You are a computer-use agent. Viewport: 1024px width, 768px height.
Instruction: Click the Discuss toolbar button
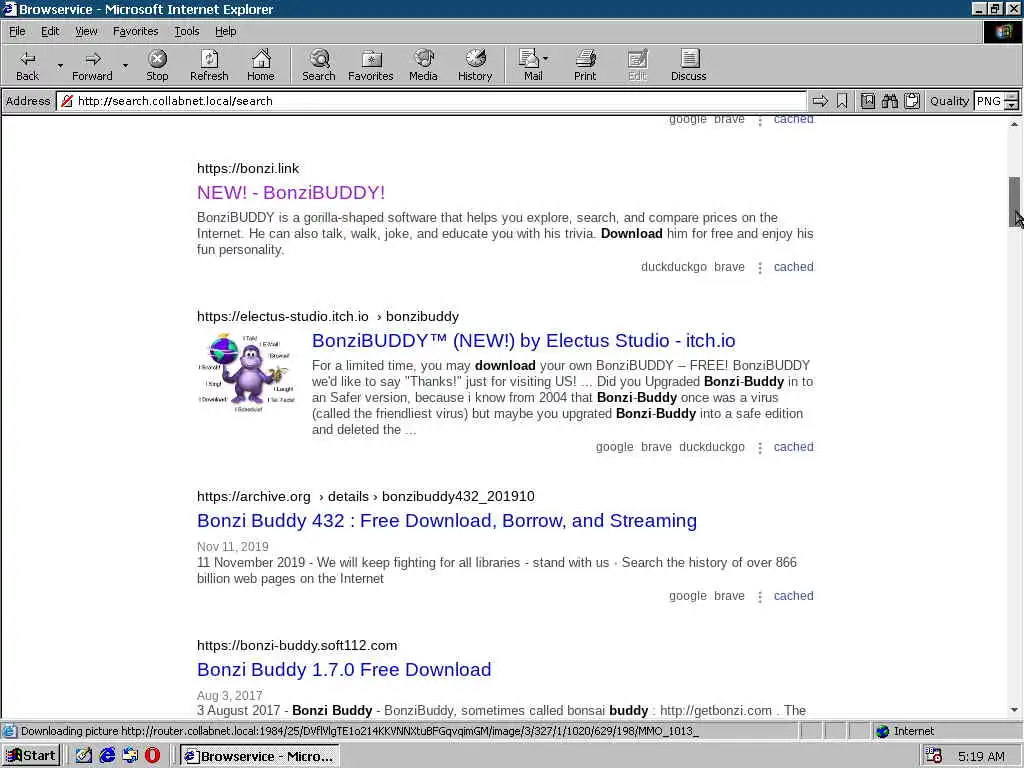[688, 65]
